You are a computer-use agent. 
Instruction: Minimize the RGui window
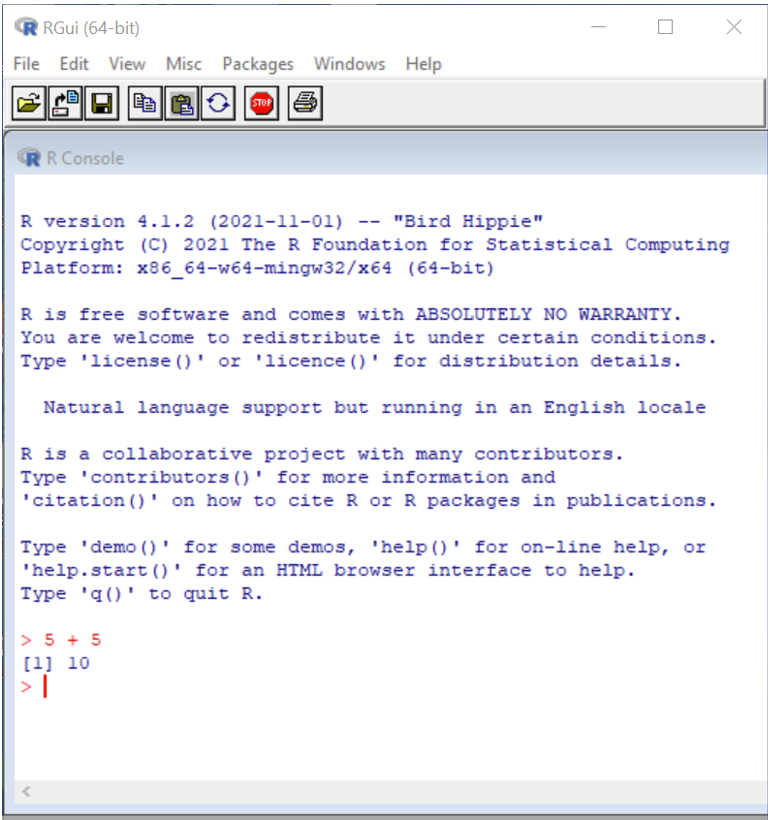(x=598, y=27)
